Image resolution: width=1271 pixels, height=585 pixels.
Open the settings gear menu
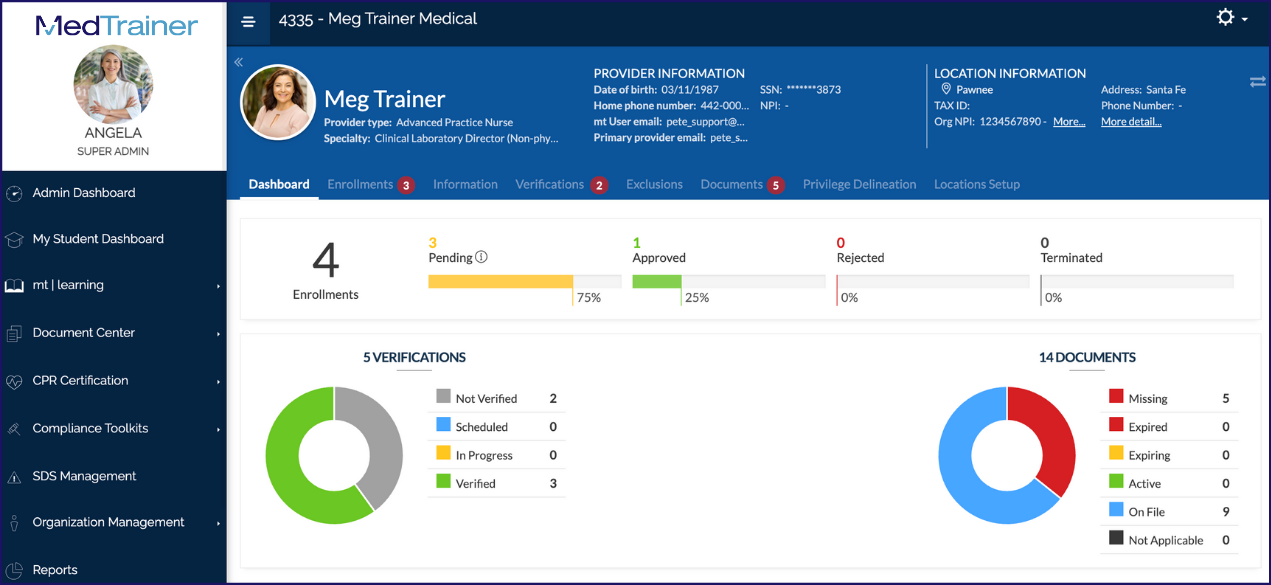pyautogui.click(x=1225, y=17)
